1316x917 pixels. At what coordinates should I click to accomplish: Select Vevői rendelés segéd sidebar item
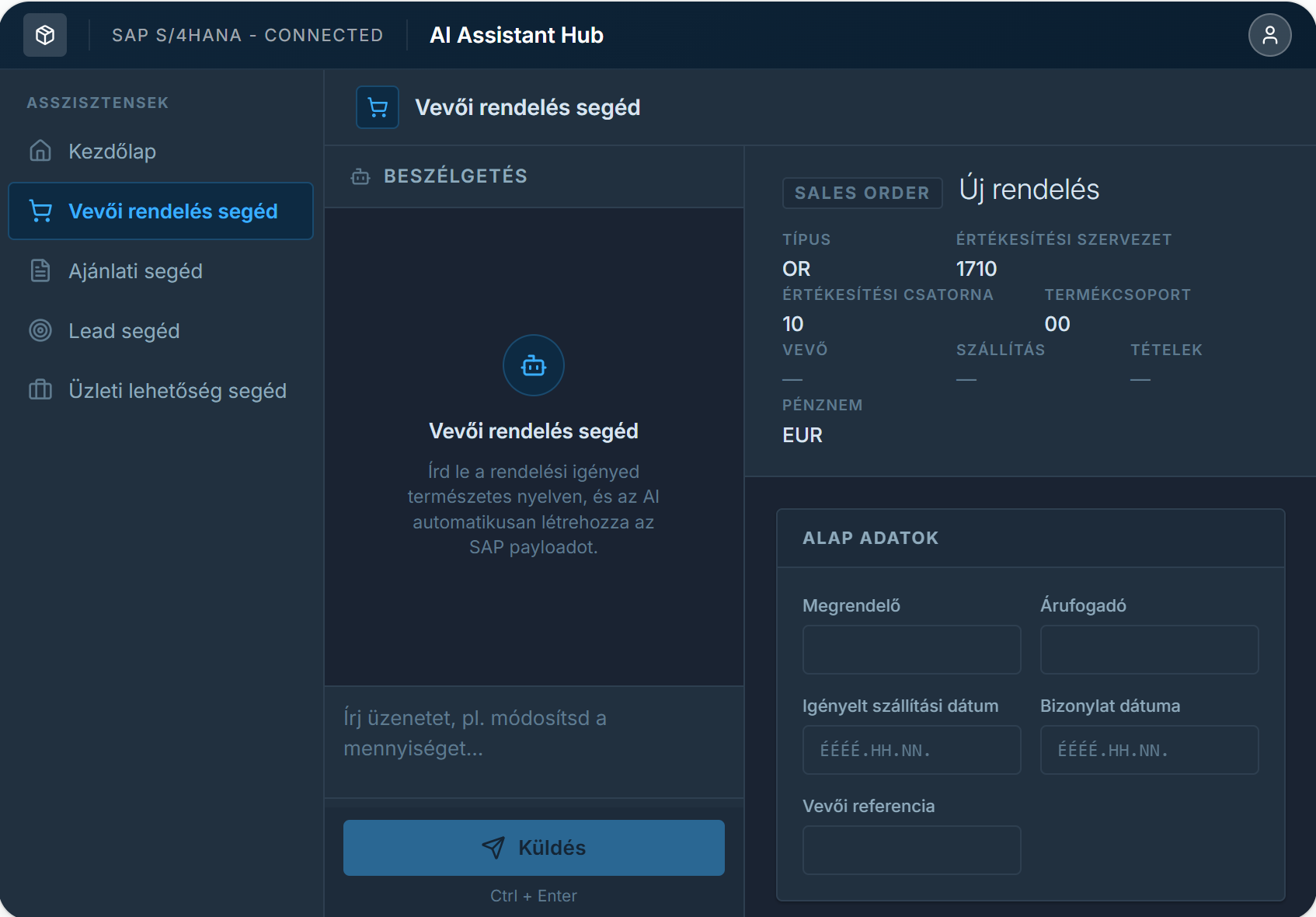pyautogui.click(x=161, y=211)
